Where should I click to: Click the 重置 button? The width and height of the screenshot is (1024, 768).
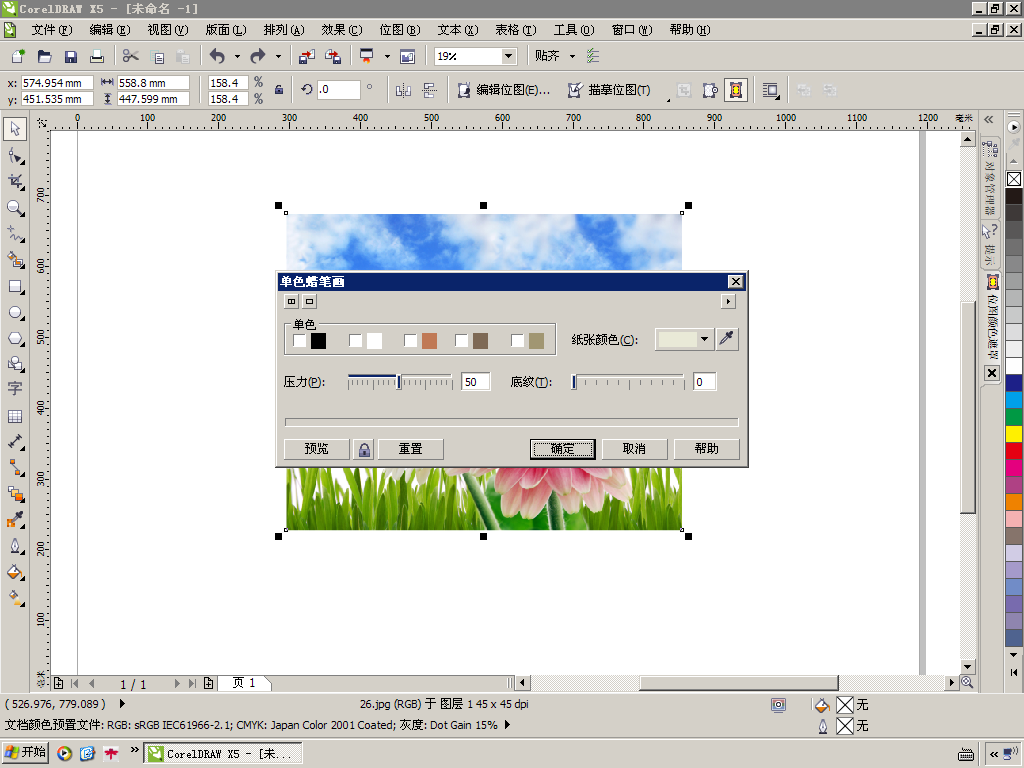coord(411,449)
